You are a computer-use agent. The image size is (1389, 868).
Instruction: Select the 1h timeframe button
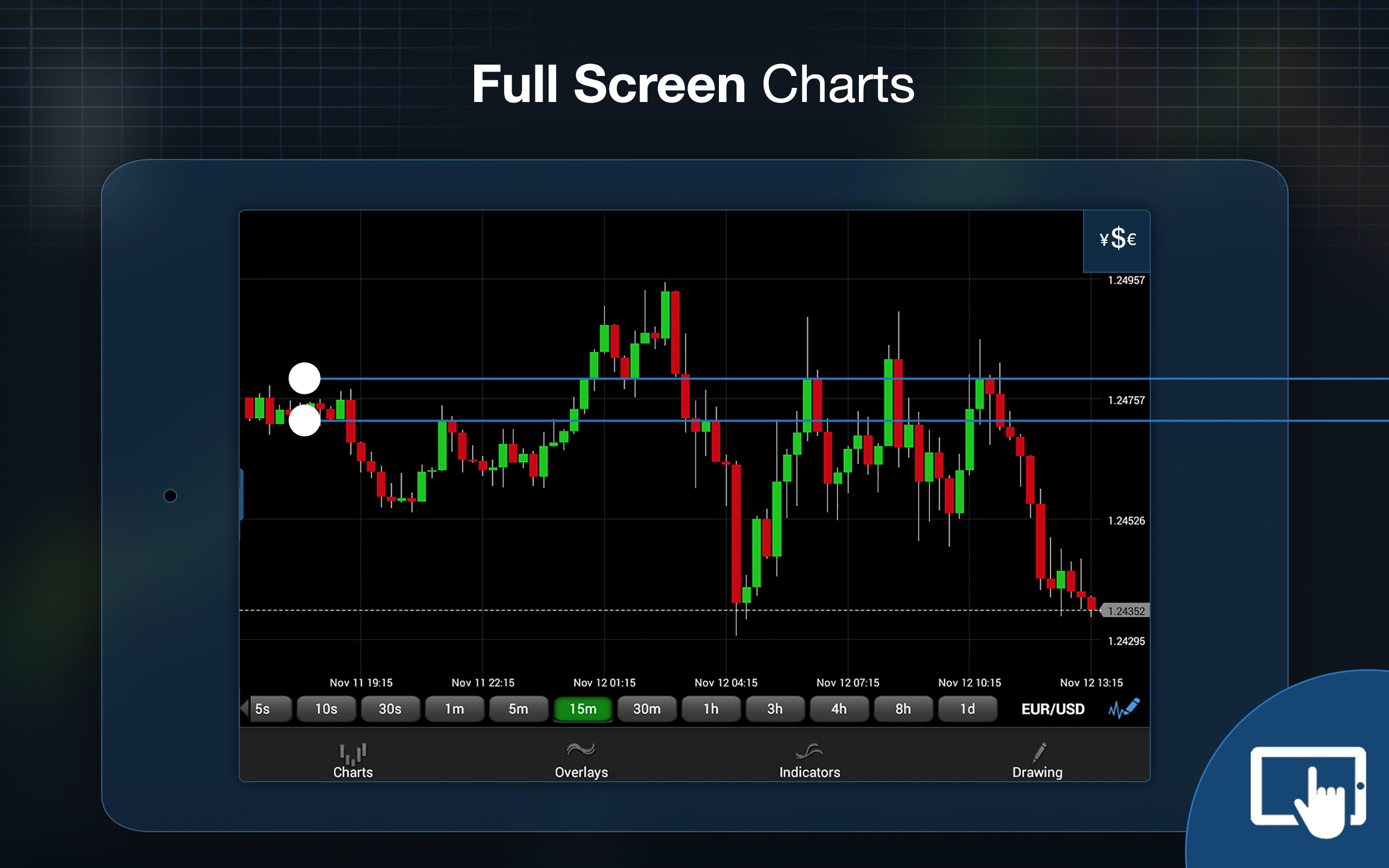[x=711, y=709]
